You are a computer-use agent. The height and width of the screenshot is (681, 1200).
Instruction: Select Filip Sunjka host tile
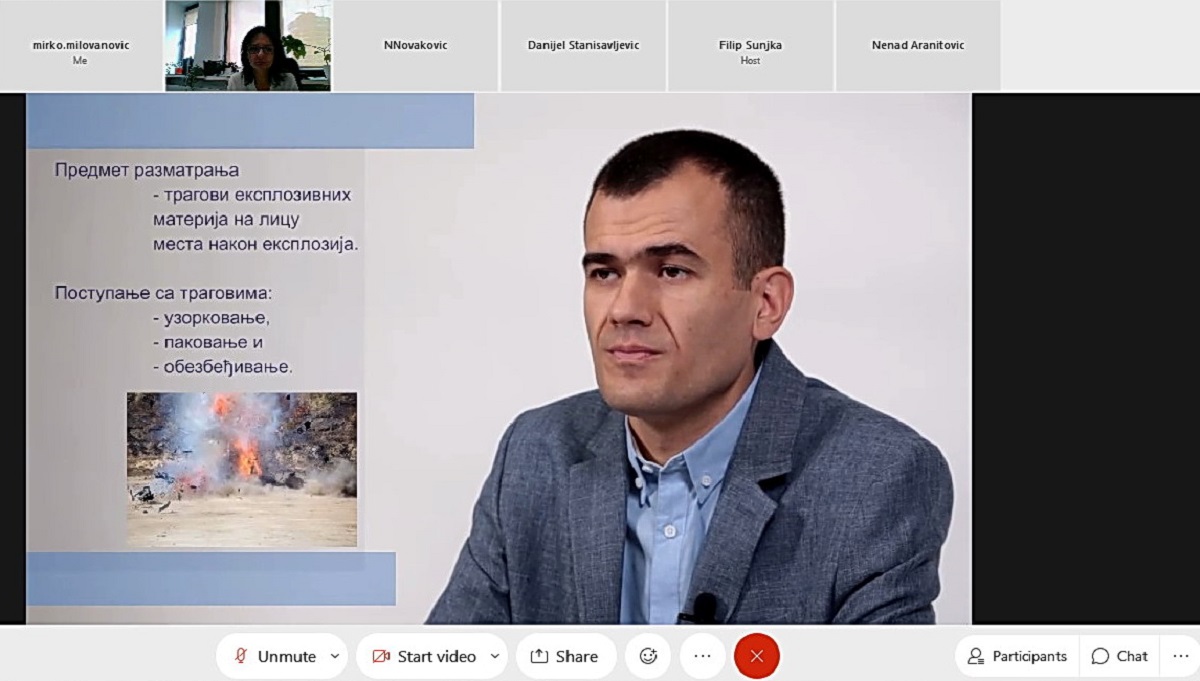[x=750, y=46]
